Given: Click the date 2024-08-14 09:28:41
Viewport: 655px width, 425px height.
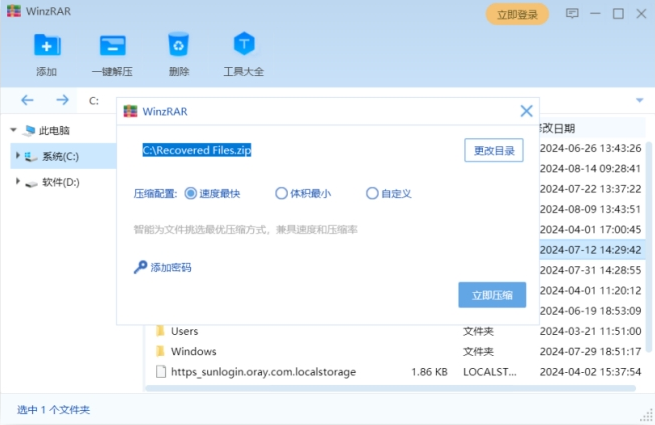Looking at the screenshot, I should (x=590, y=168).
